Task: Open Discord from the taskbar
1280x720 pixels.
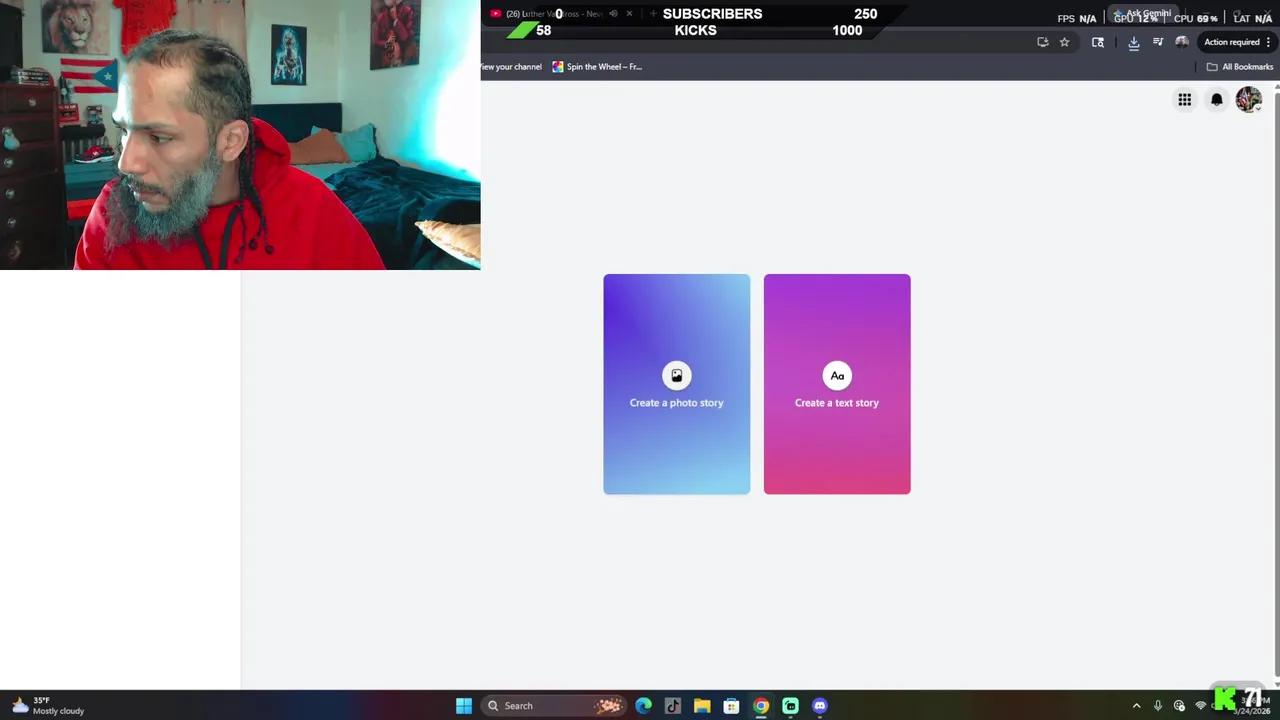Action: (x=820, y=706)
